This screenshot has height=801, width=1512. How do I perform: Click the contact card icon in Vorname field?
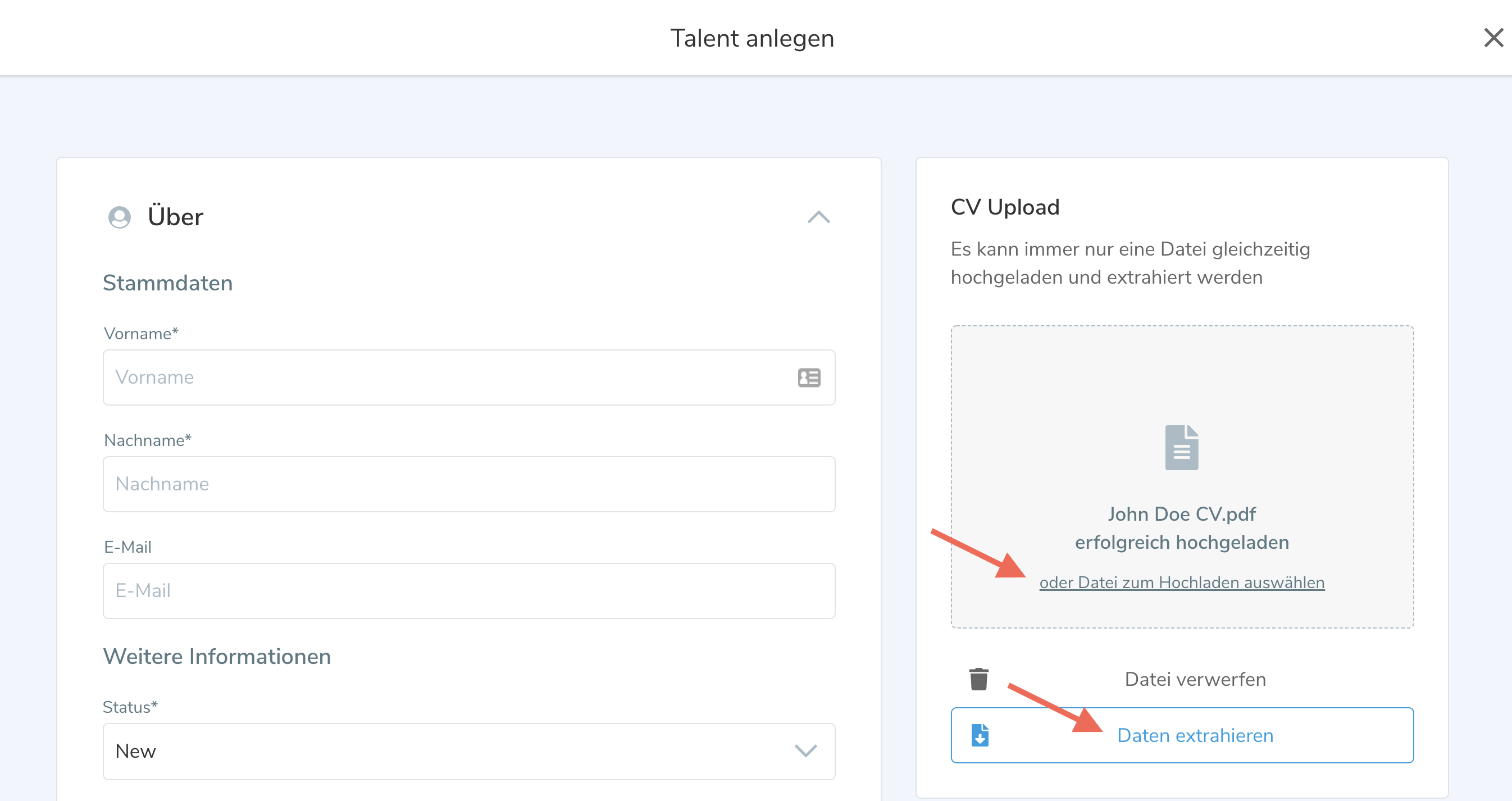click(809, 377)
